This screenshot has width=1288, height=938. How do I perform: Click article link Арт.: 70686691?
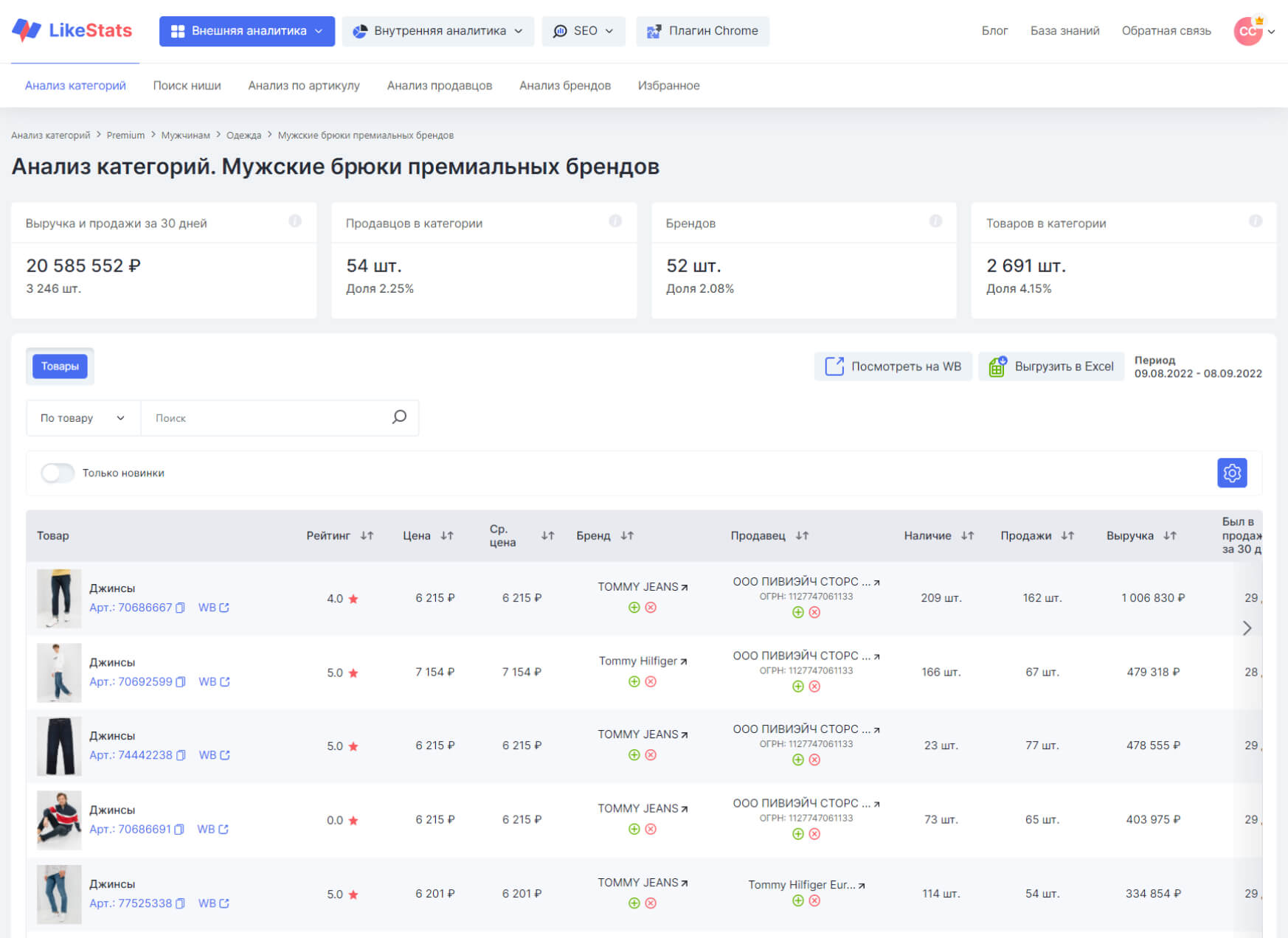pos(130,829)
